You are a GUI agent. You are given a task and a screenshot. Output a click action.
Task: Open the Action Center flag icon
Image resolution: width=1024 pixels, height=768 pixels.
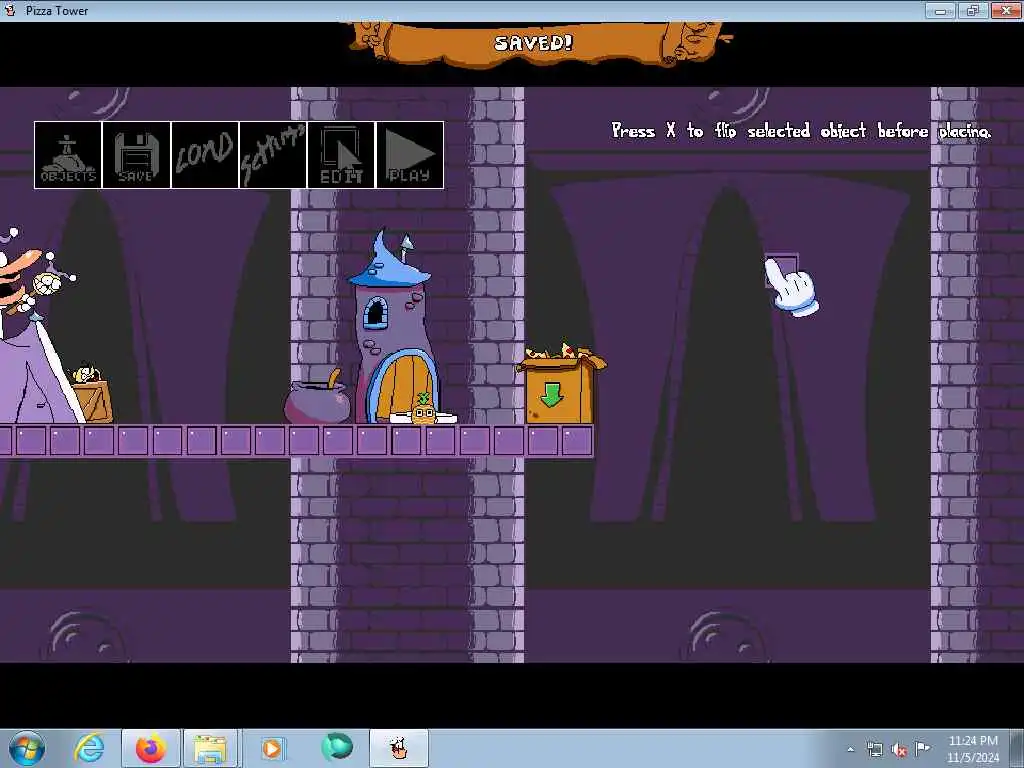coord(922,749)
